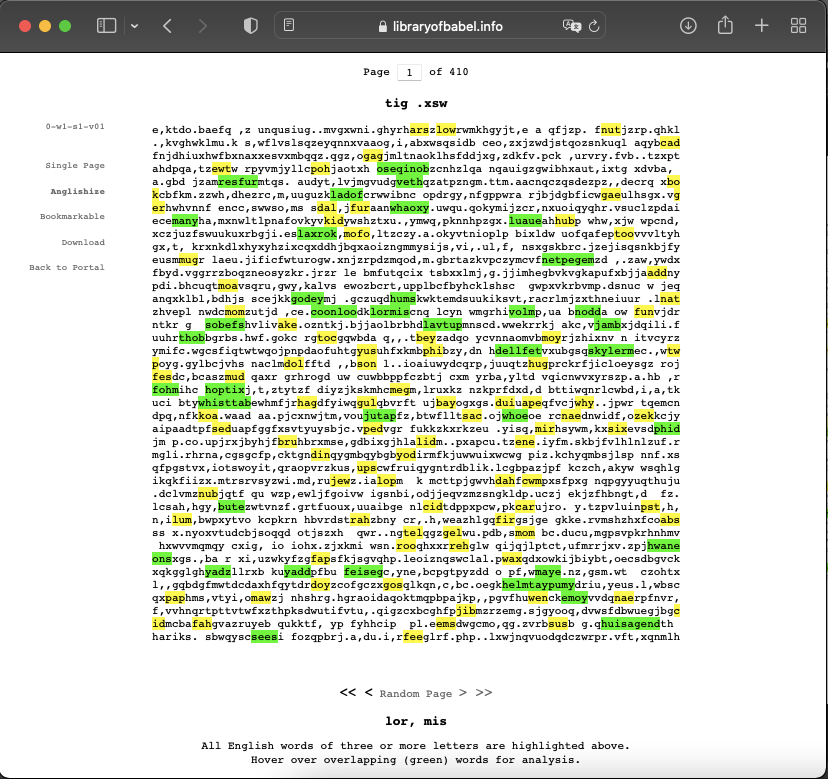This screenshot has height=779, width=828.
Task: Open the Bookmarkable link
Action: (x=72, y=216)
